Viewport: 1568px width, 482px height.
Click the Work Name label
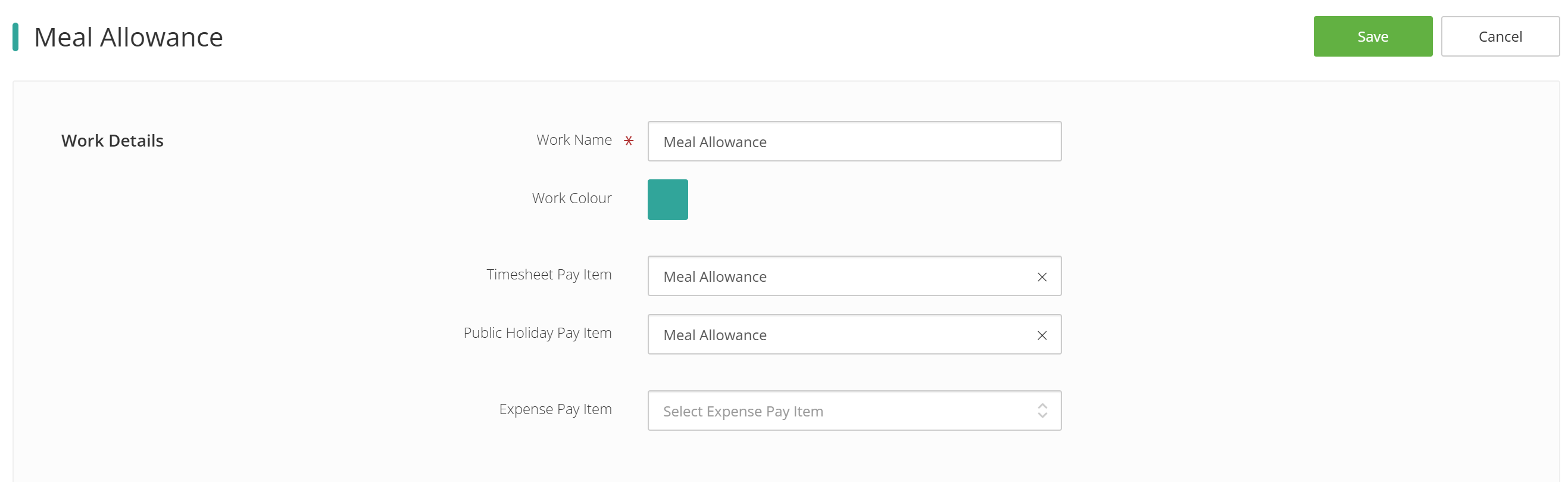point(574,139)
